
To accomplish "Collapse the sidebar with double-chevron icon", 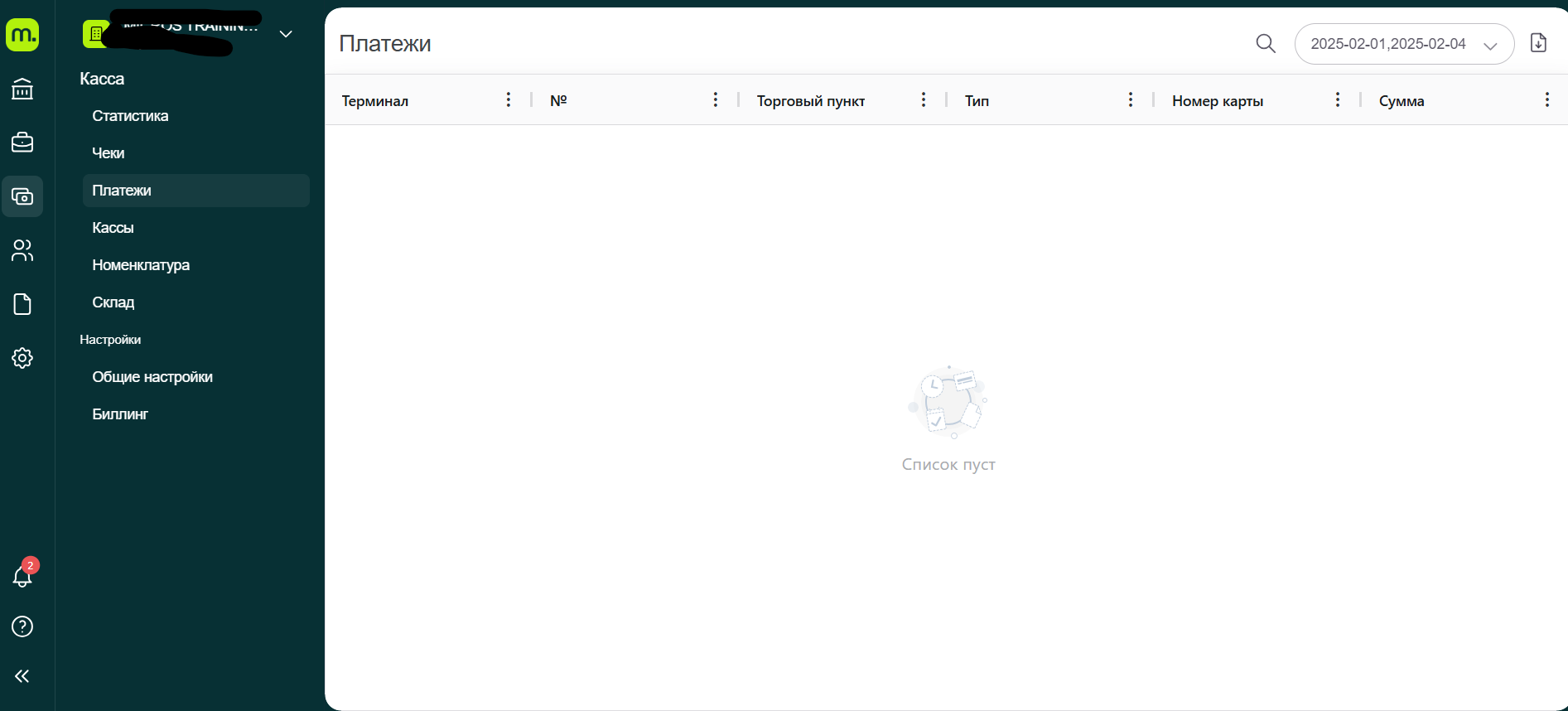I will tap(22, 676).
